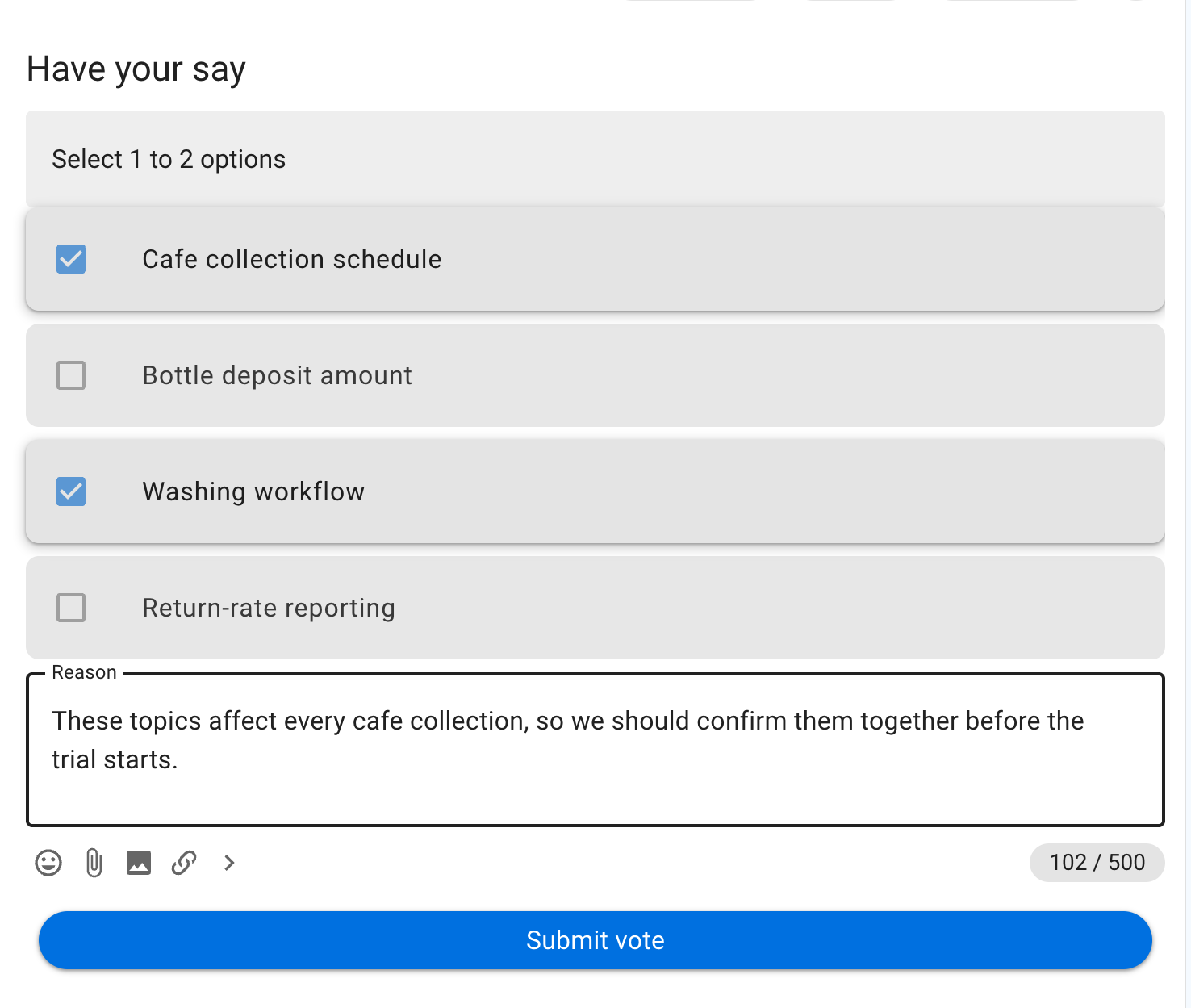1191x1008 pixels.
Task: Add a link using the chain icon
Action: (184, 863)
